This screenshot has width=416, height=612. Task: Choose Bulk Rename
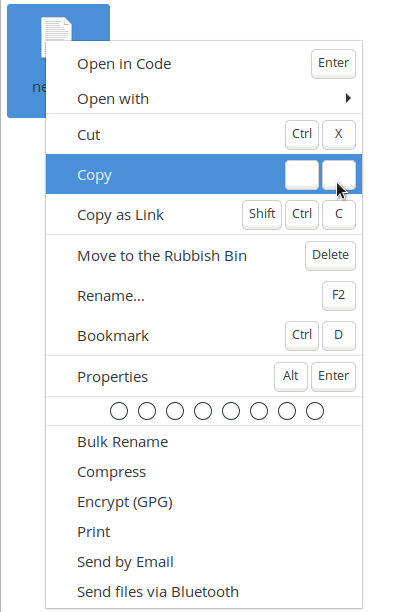204,442
